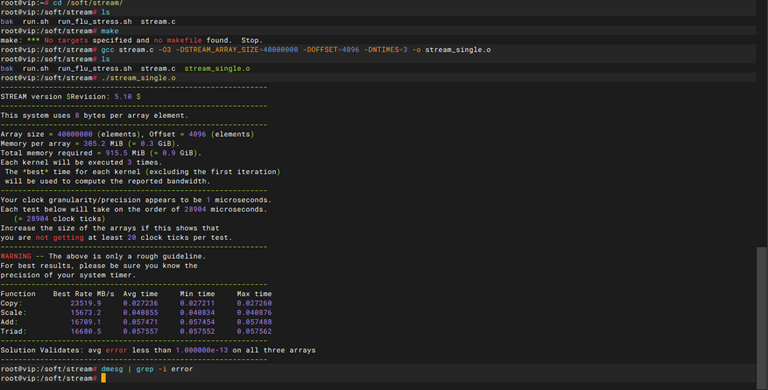This screenshot has width=768, height=390.
Task: Click the Scale rate value 15673.2
Action: [x=86, y=313]
